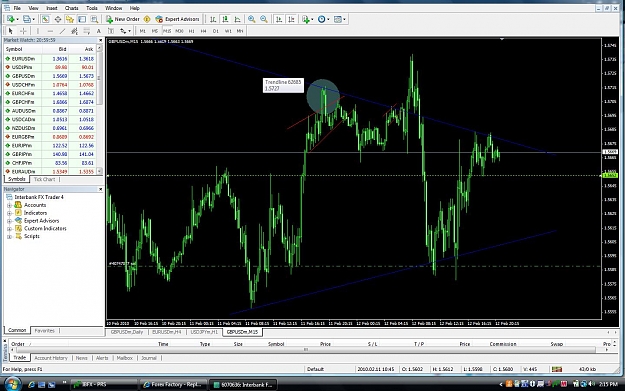The height and width of the screenshot is (391, 625).
Task: Switch chart to W1 timeframe
Action: pyautogui.click(x=228, y=31)
